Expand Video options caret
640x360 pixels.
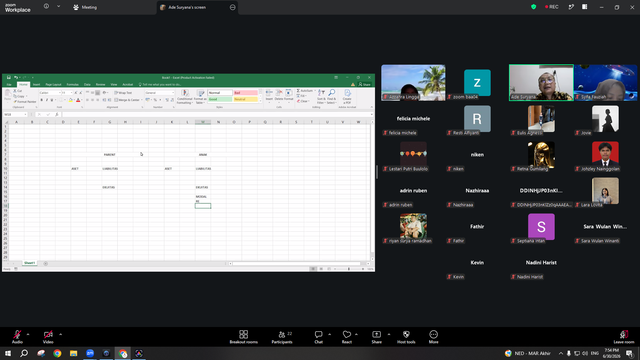[x=60, y=334]
